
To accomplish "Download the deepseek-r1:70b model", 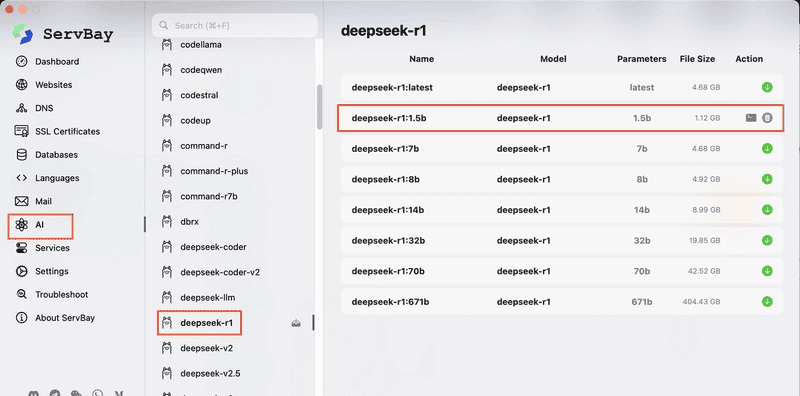I will (767, 271).
